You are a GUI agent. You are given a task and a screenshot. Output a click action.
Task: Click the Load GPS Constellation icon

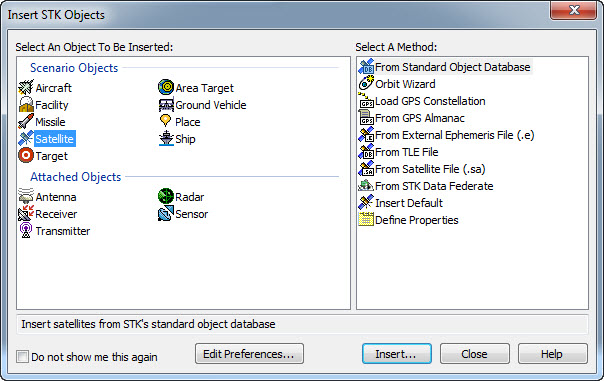click(366, 101)
